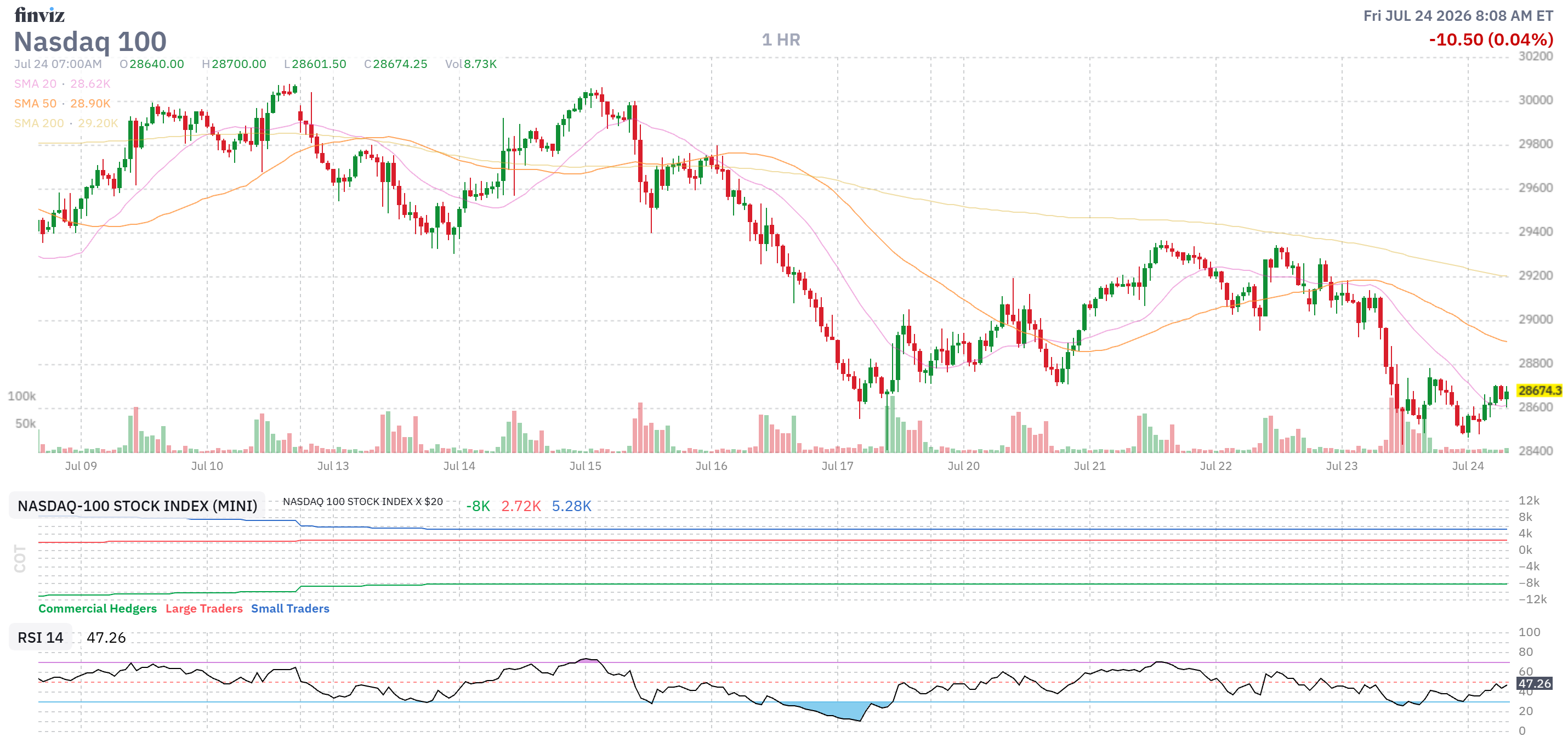Screen dimensions: 1568x748
Task: Click the 50k volume axis label
Action: (26, 423)
